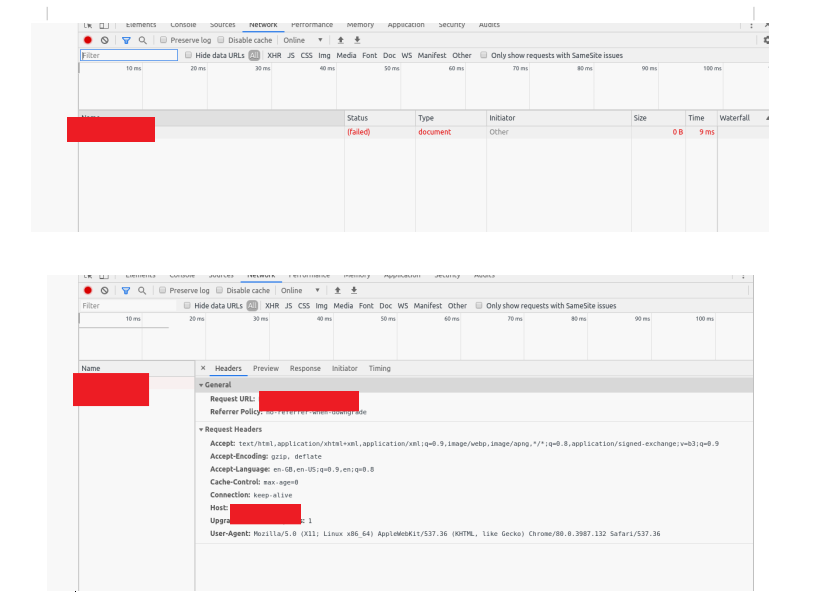Open the Online throttling dropdown in upper DevTools
This screenshot has height=592, width=820.
(x=303, y=40)
